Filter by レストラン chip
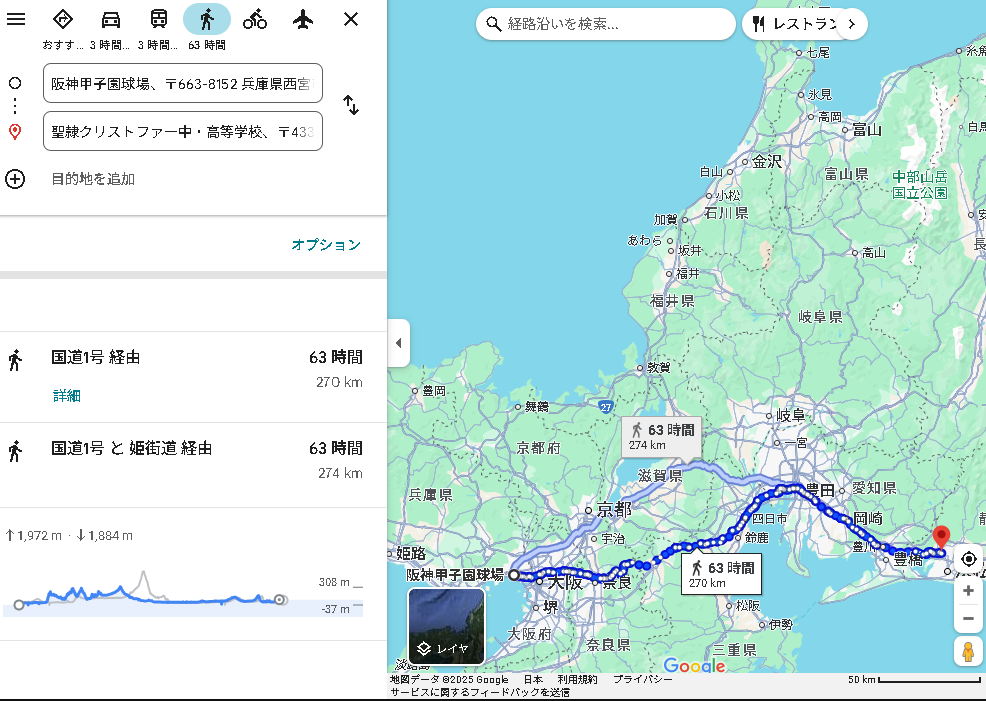The height and width of the screenshot is (701, 986). coord(794,24)
